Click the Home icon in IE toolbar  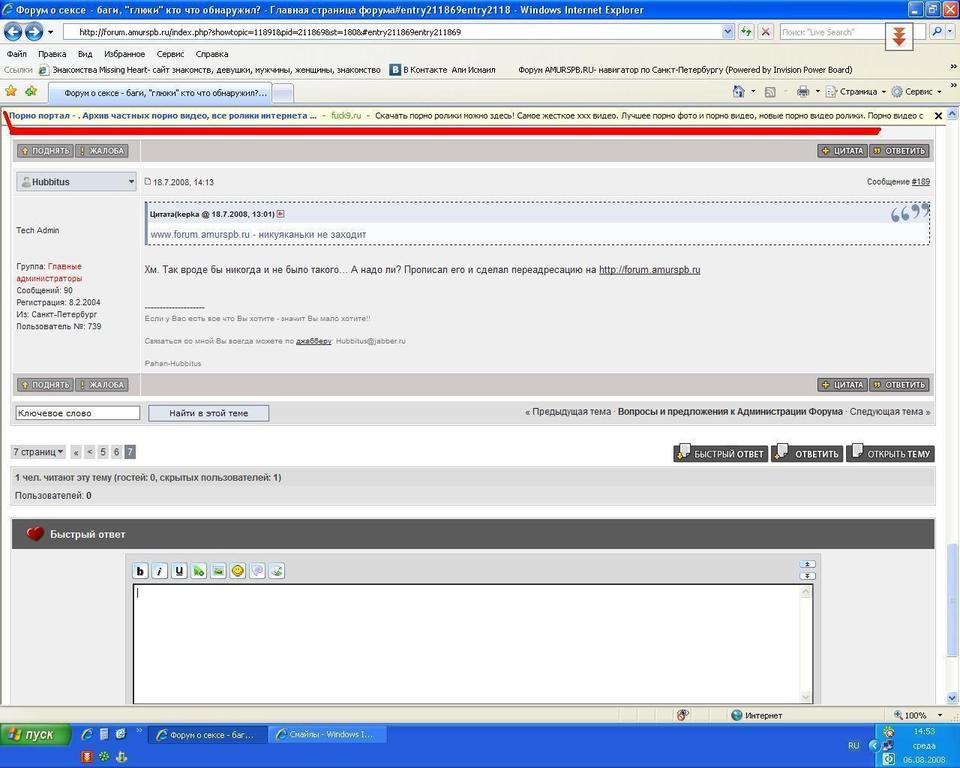tap(738, 92)
